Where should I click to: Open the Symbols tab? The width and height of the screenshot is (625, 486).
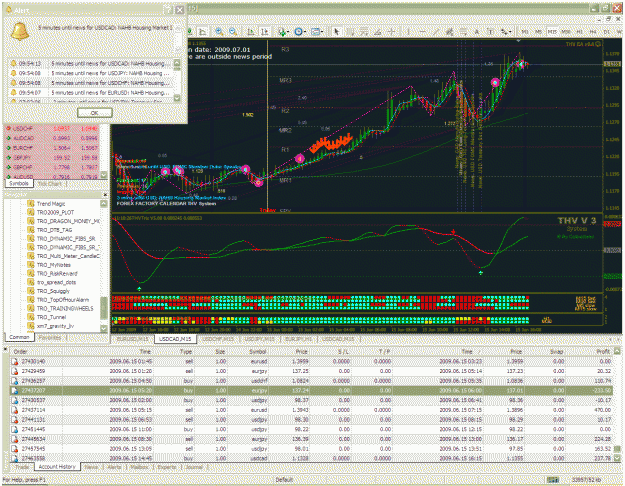click(x=19, y=183)
